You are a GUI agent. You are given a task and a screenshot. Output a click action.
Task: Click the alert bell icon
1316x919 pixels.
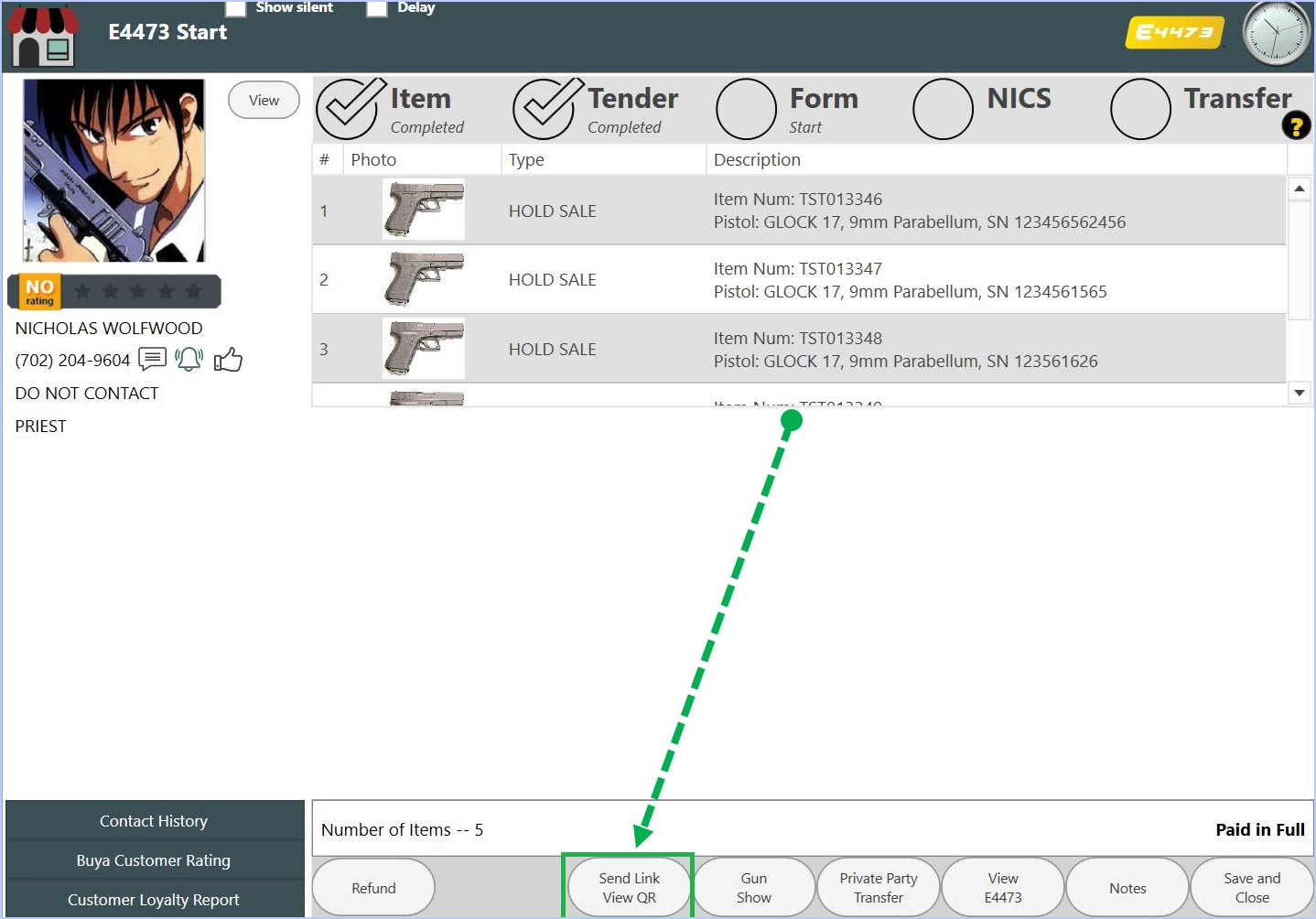click(x=189, y=359)
